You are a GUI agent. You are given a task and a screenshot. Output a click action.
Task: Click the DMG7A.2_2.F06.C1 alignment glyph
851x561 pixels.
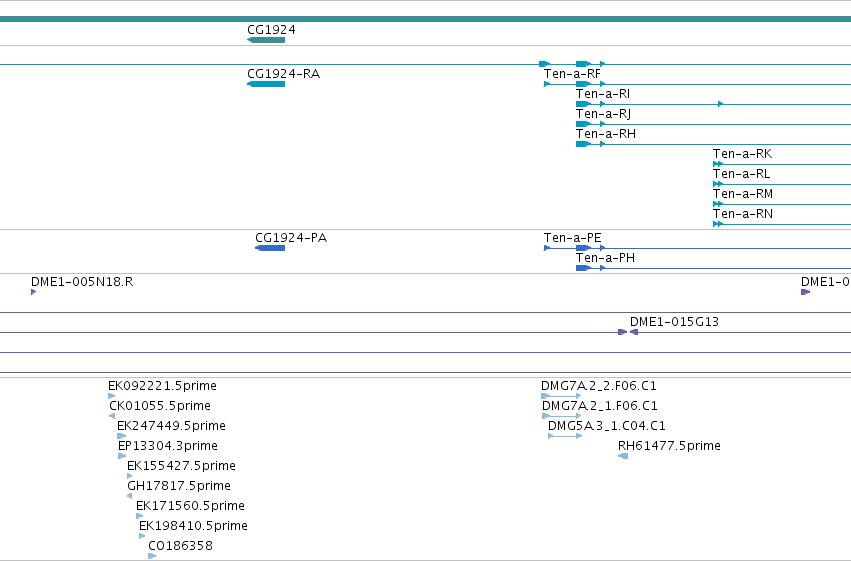561,396
